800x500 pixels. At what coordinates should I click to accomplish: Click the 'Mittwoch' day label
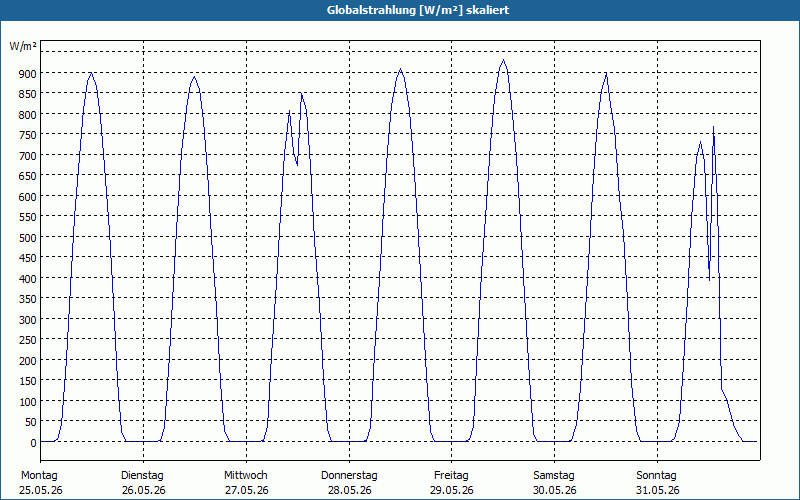[x=245, y=475]
